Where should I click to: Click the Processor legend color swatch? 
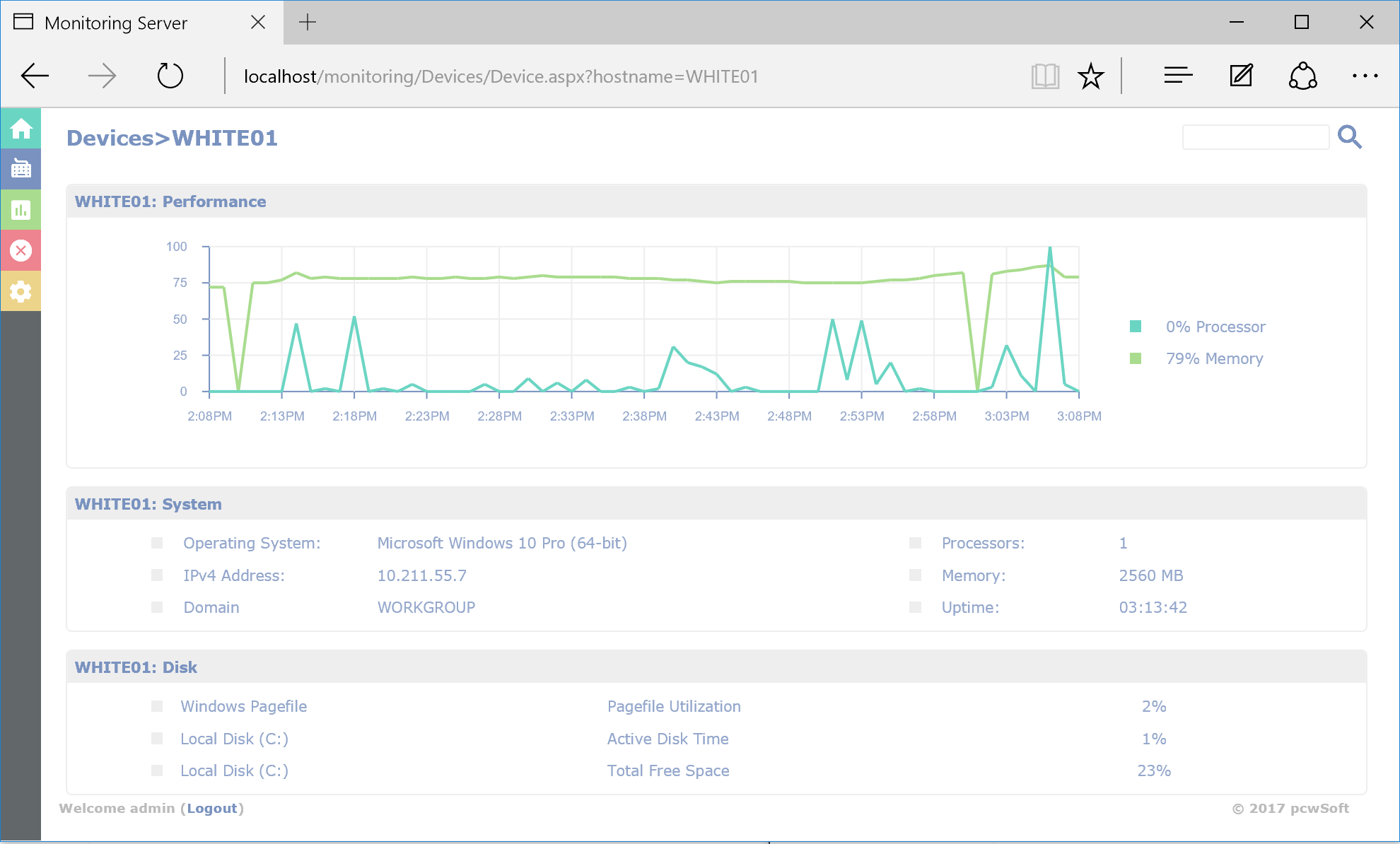point(1136,326)
